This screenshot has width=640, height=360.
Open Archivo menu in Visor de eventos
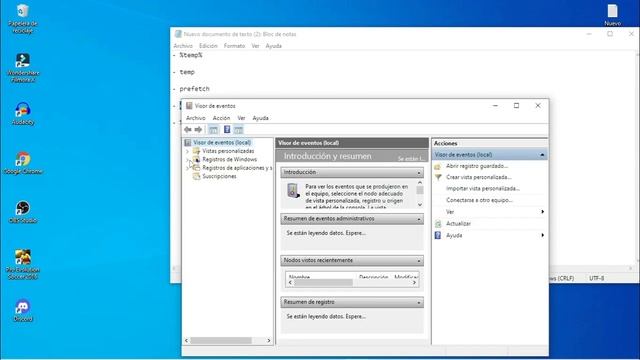click(x=196, y=118)
